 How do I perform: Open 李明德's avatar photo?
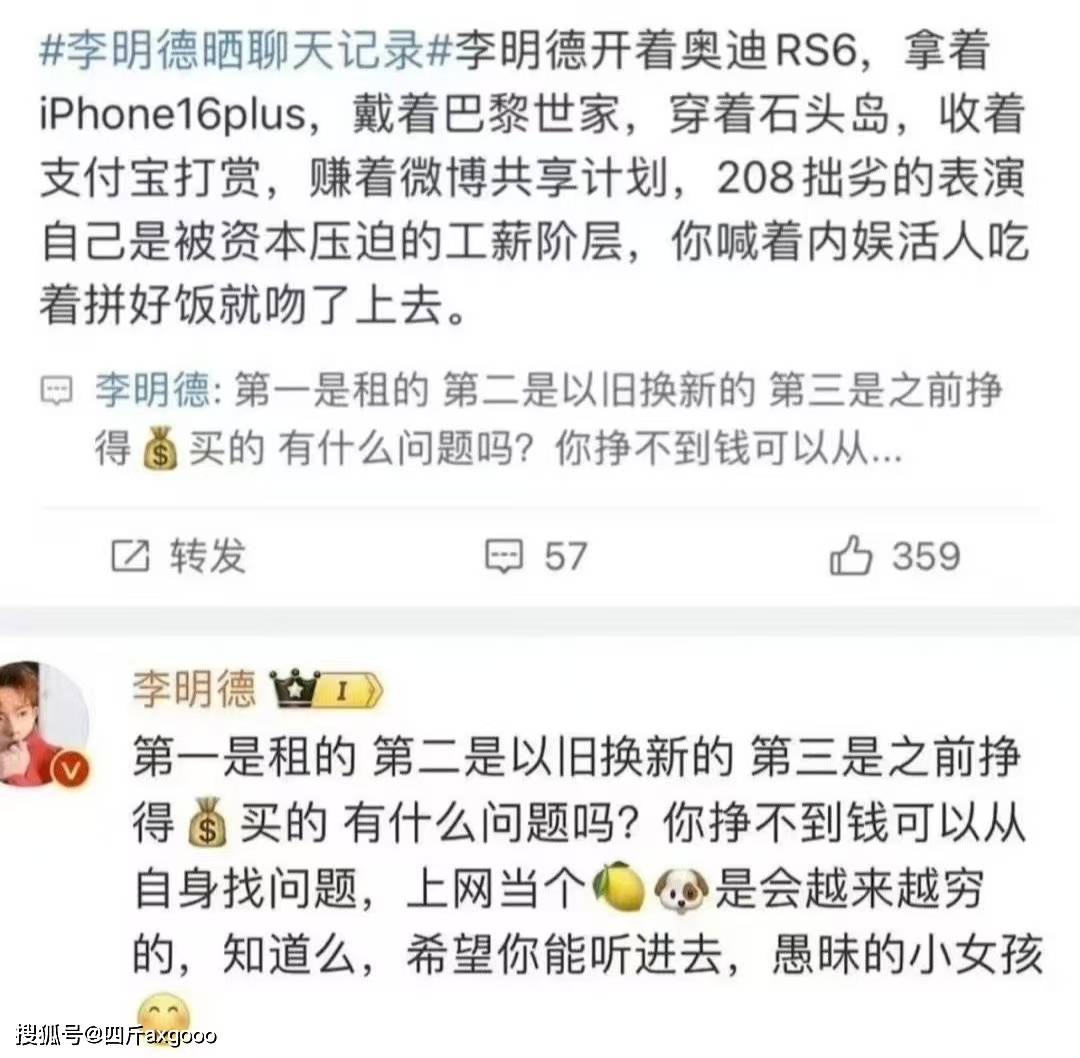pos(43,723)
